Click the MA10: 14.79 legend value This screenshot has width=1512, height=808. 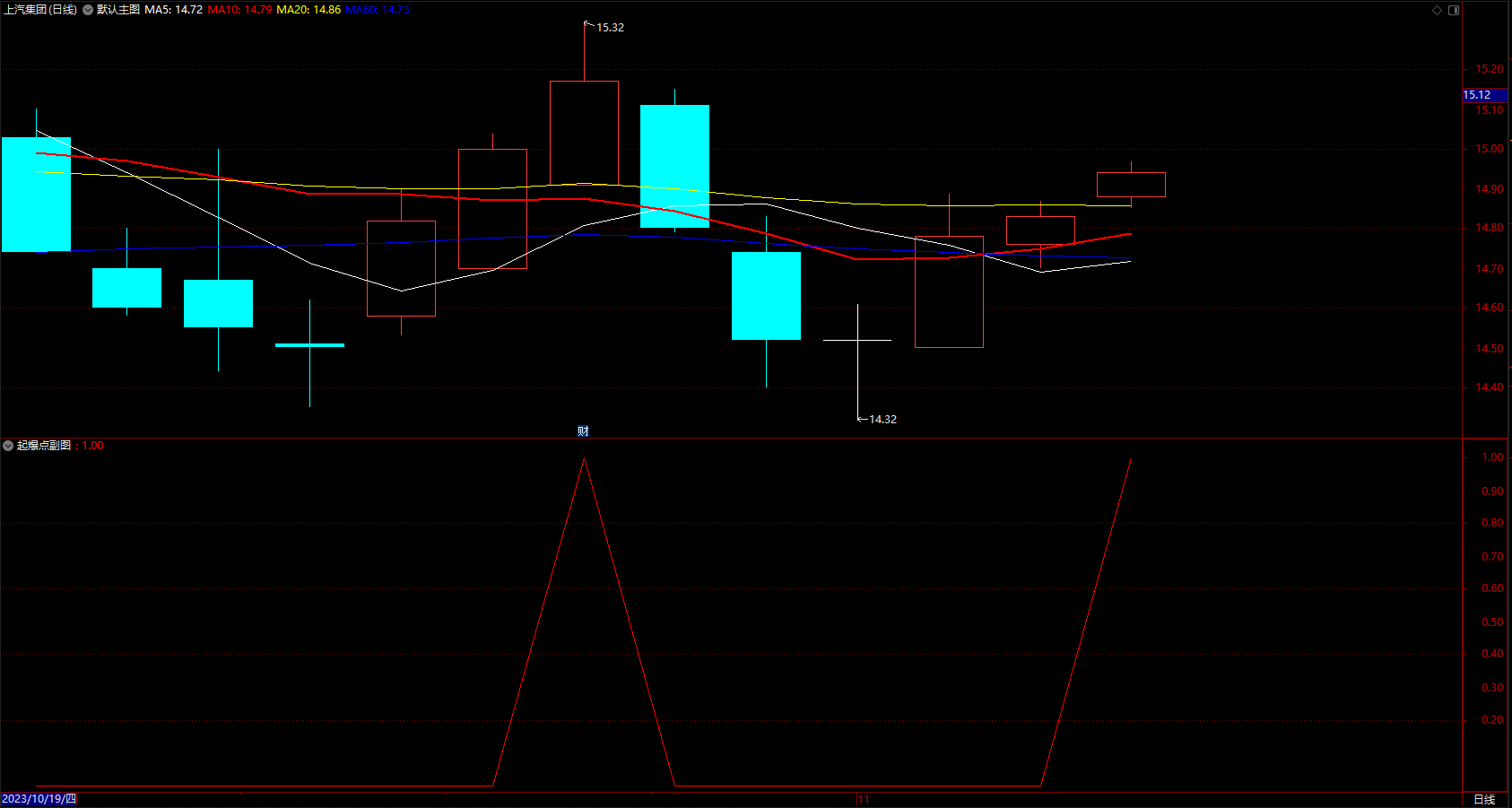239,10
